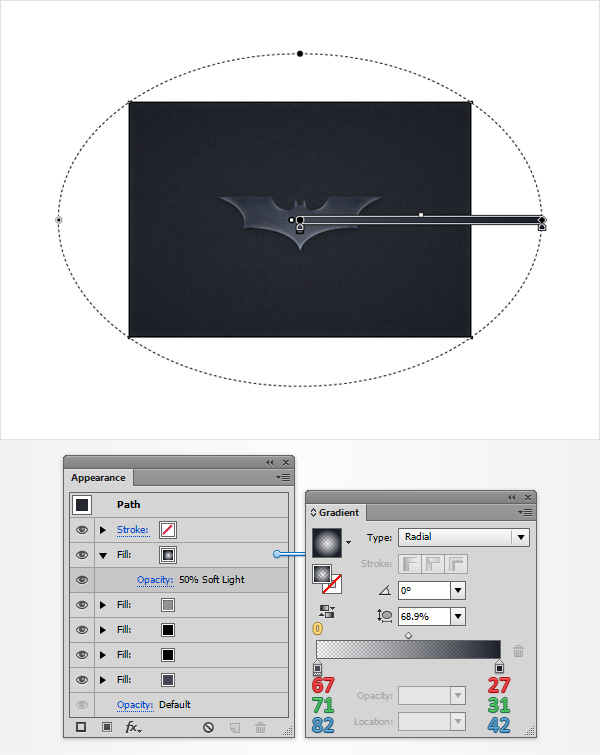Click the gradient angle icon

tap(385, 590)
